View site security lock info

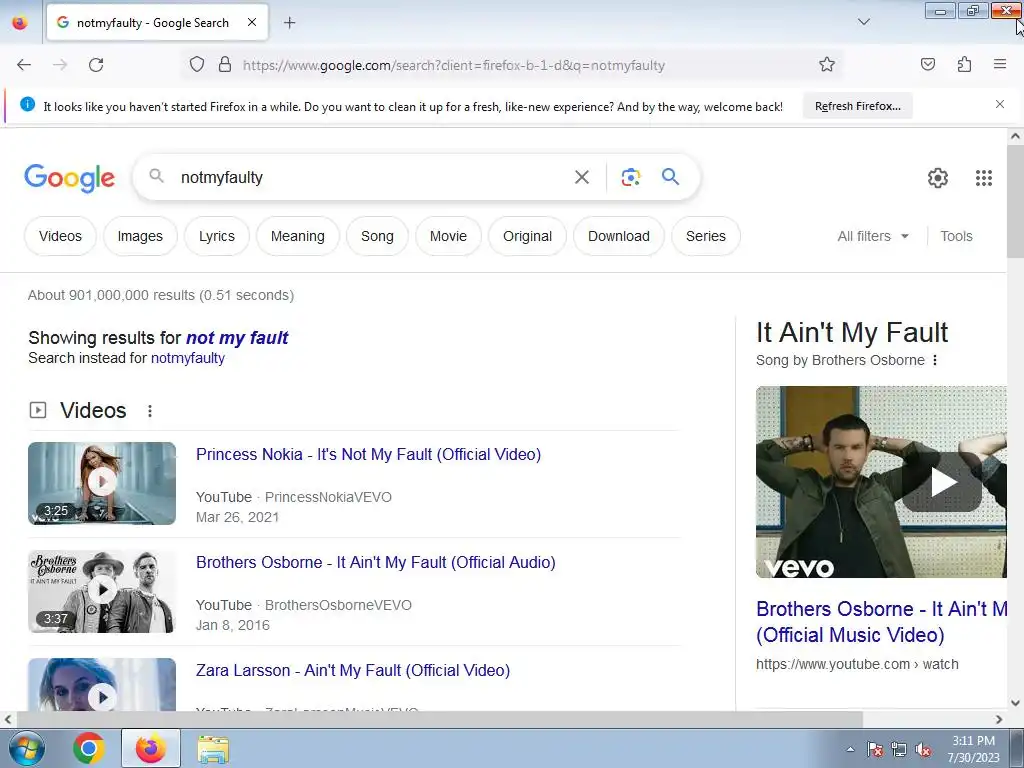(x=225, y=65)
